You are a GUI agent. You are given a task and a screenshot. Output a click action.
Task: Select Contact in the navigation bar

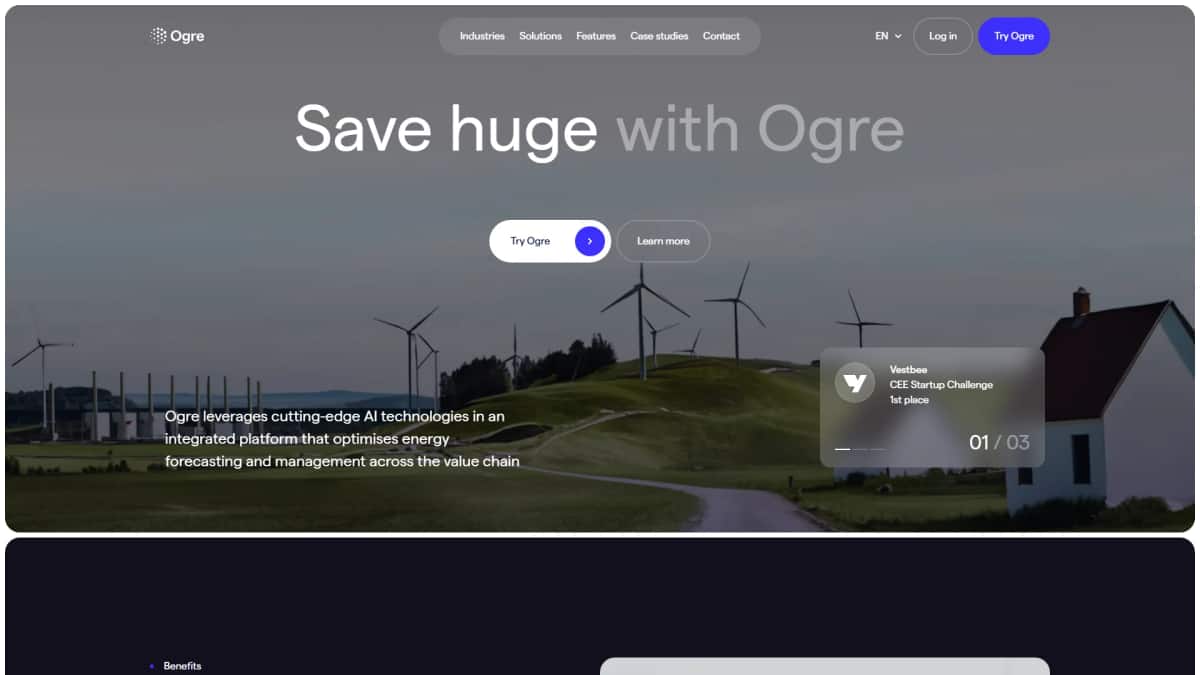click(x=721, y=36)
